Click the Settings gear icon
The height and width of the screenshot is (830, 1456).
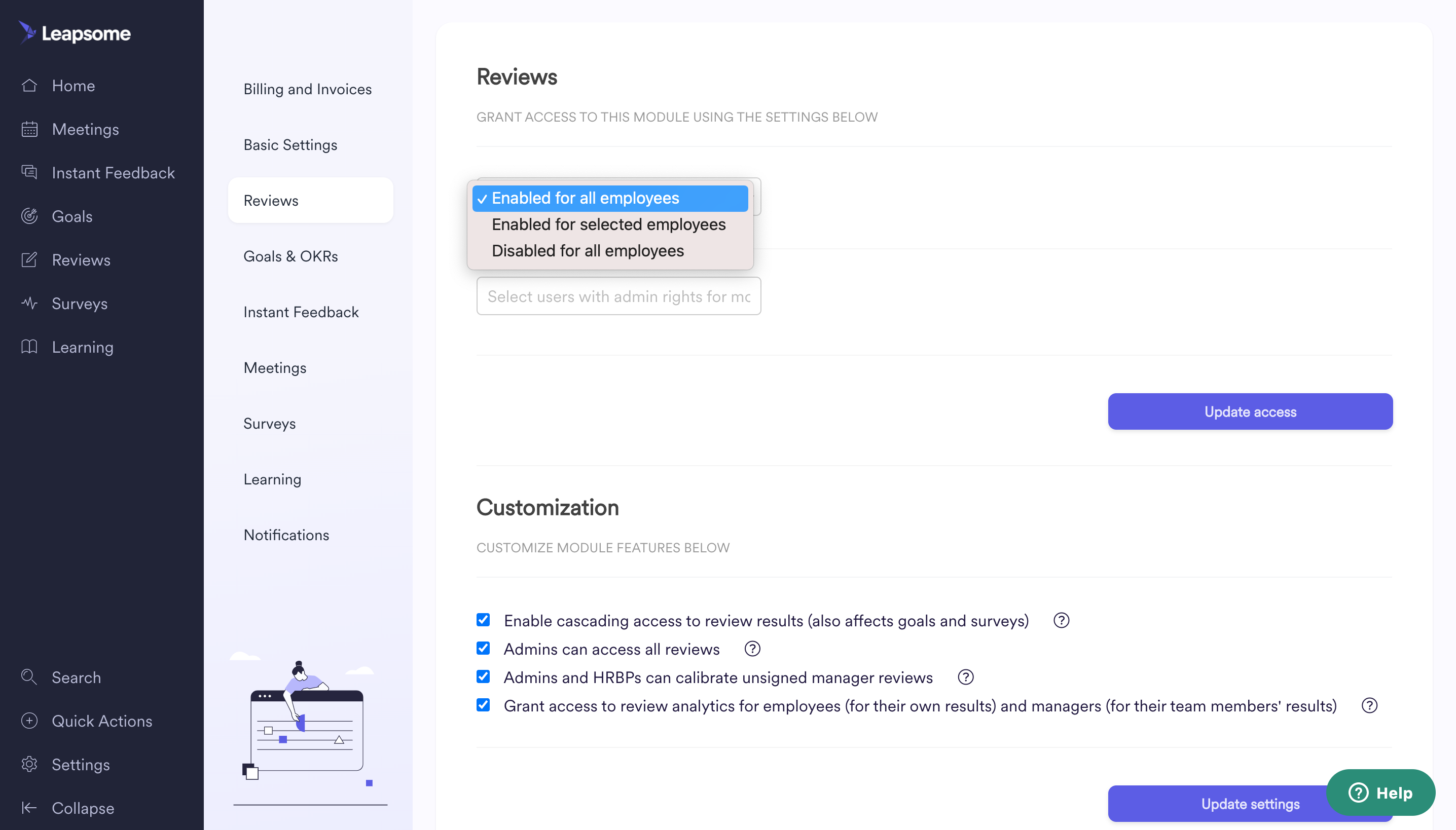[x=29, y=765]
